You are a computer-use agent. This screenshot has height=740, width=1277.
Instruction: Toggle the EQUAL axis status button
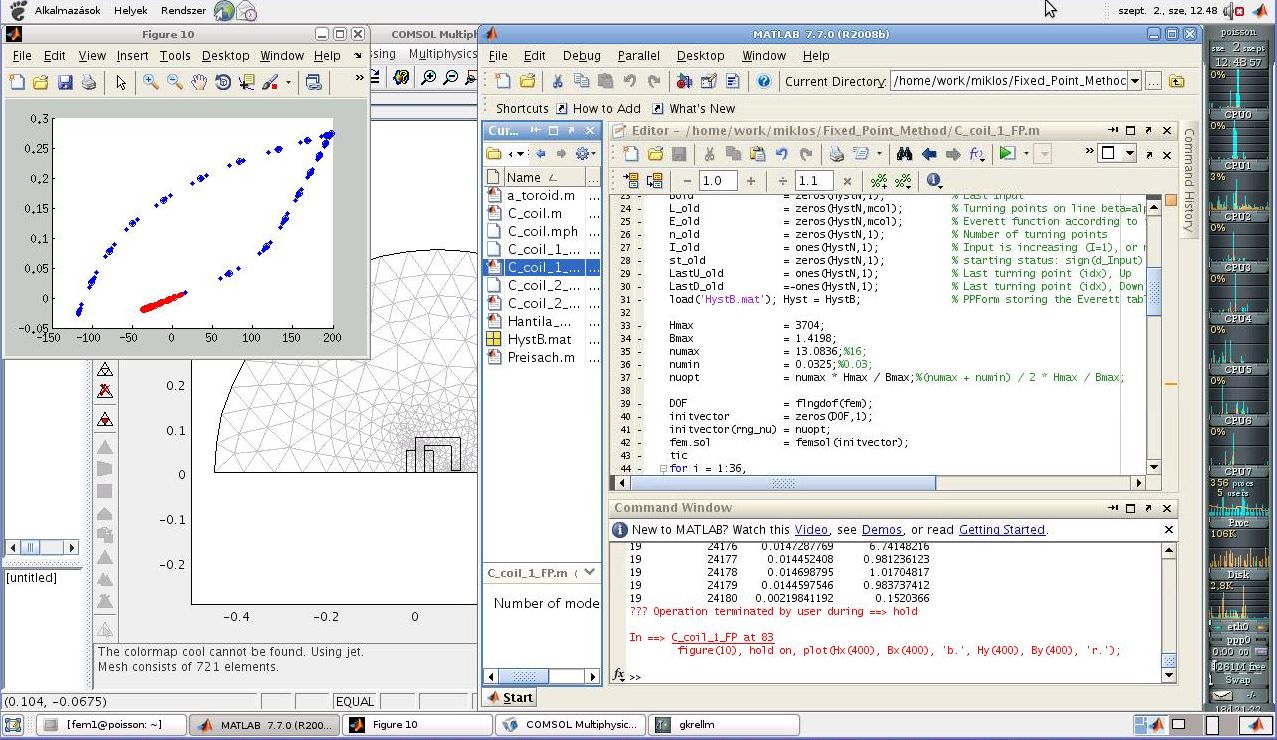coord(354,701)
